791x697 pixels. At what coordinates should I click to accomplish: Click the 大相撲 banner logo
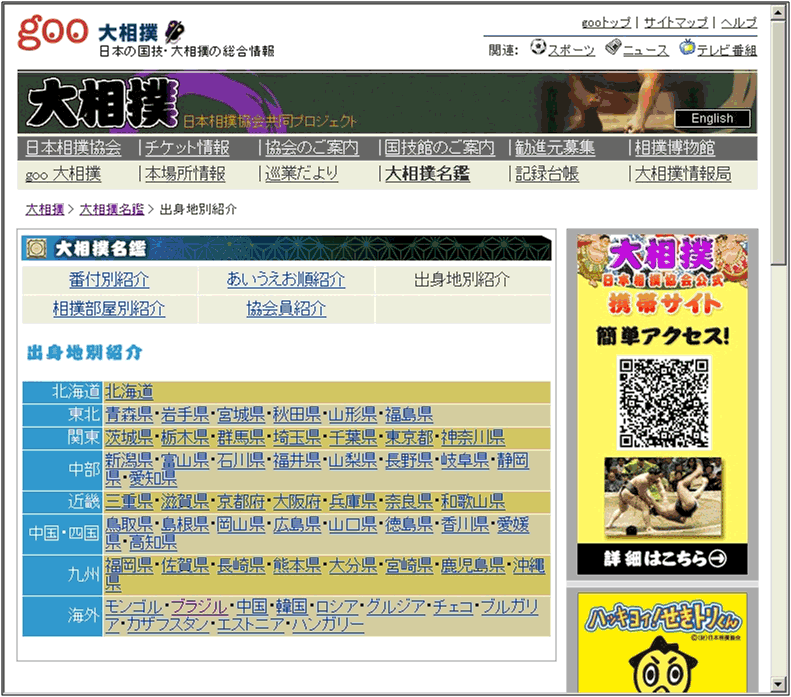click(101, 103)
